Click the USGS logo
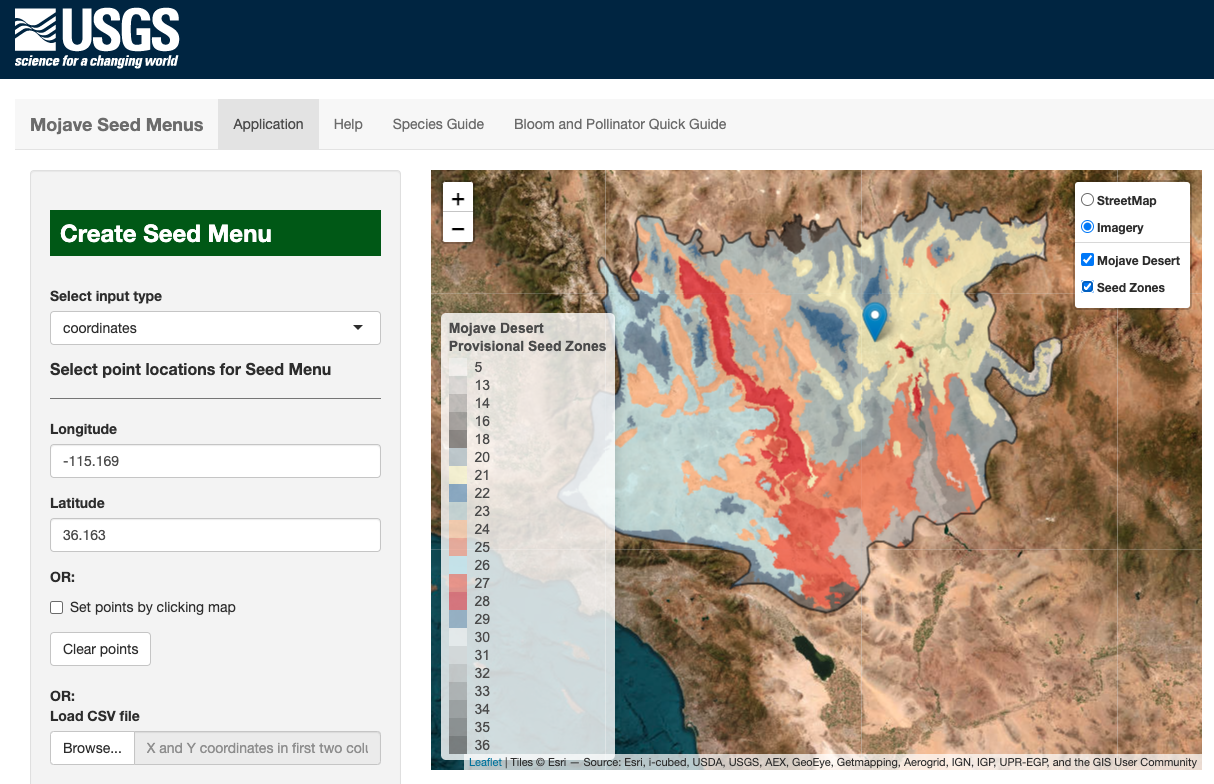Image resolution: width=1214 pixels, height=784 pixels. 96,37
